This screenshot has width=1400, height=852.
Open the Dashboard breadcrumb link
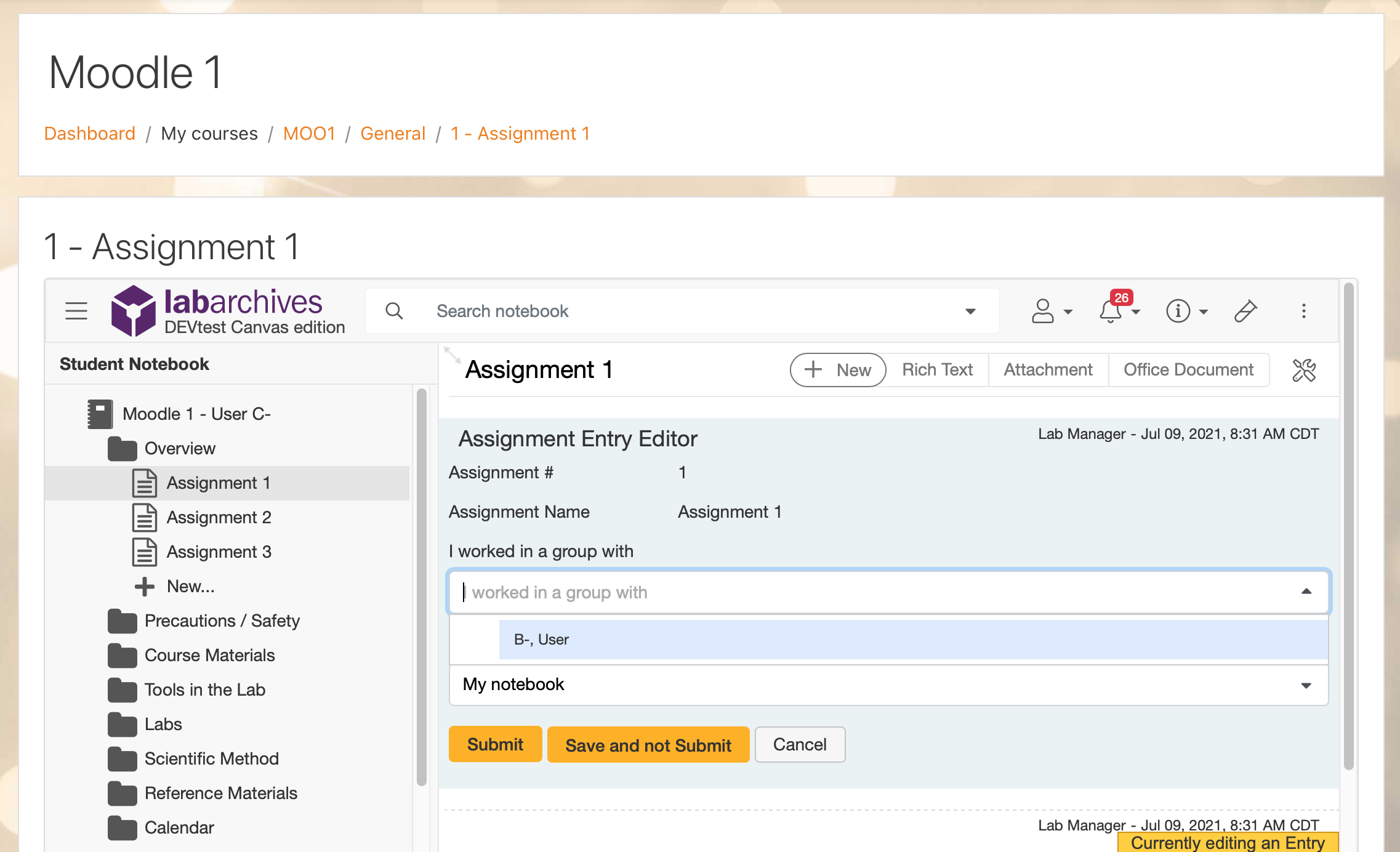(x=90, y=134)
